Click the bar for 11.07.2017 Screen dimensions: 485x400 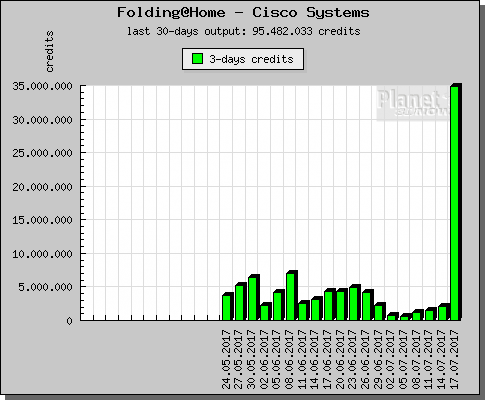[x=431, y=314]
